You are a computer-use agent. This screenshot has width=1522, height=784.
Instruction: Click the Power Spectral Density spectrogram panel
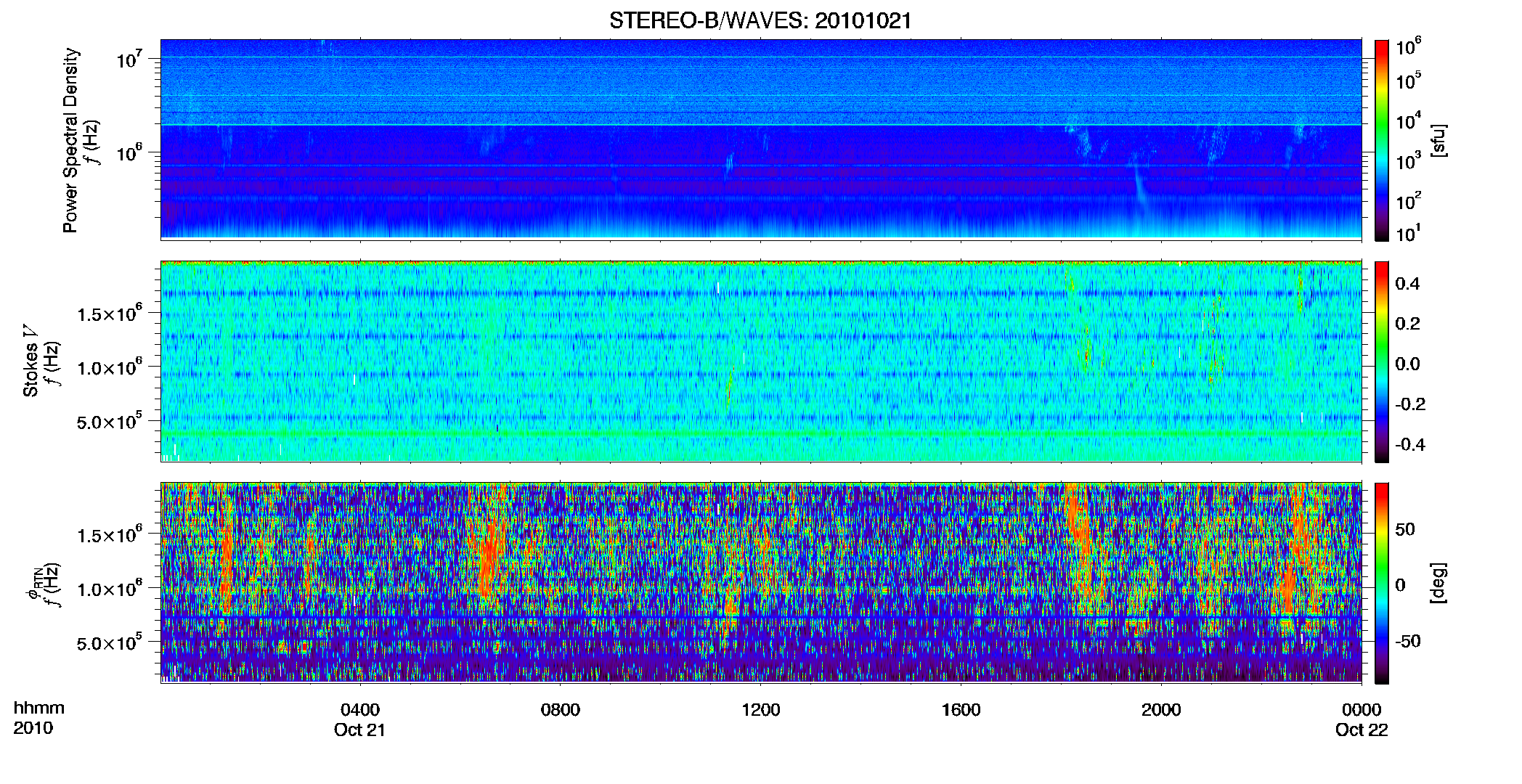click(761, 139)
